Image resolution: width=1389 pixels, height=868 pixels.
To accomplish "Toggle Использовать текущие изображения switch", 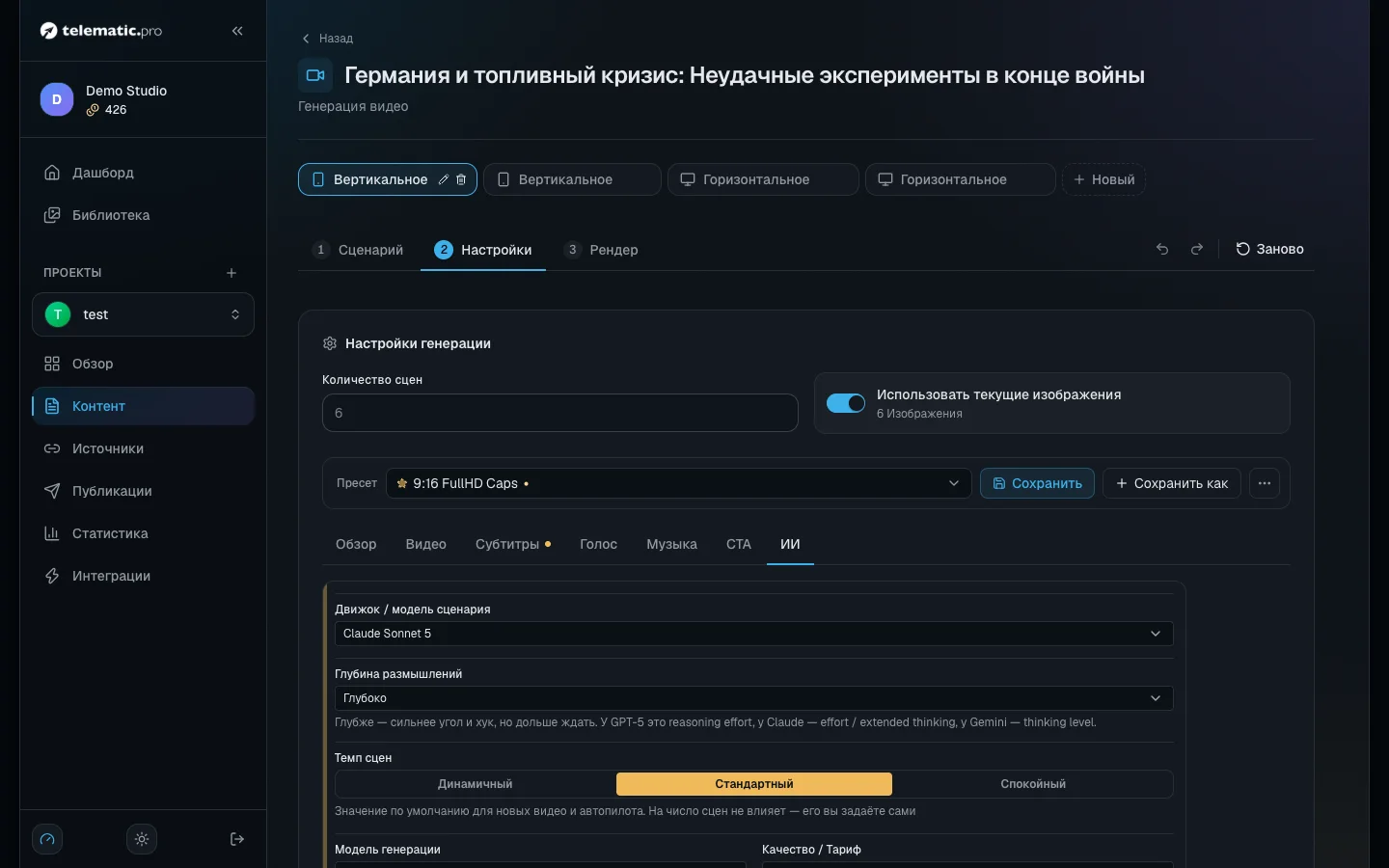I will pyautogui.click(x=846, y=403).
